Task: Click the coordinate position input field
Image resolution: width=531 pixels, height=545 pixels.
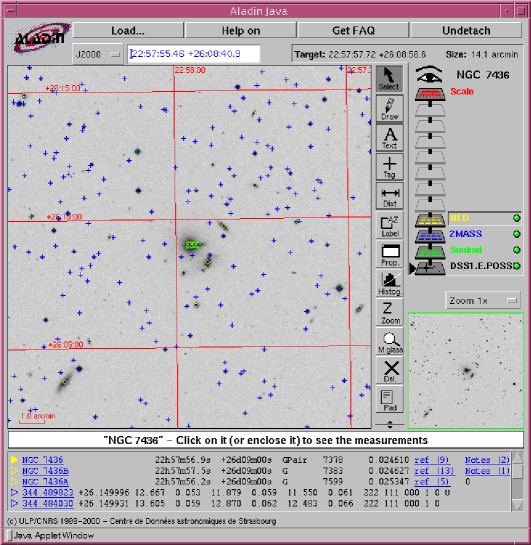Action: pos(194,54)
